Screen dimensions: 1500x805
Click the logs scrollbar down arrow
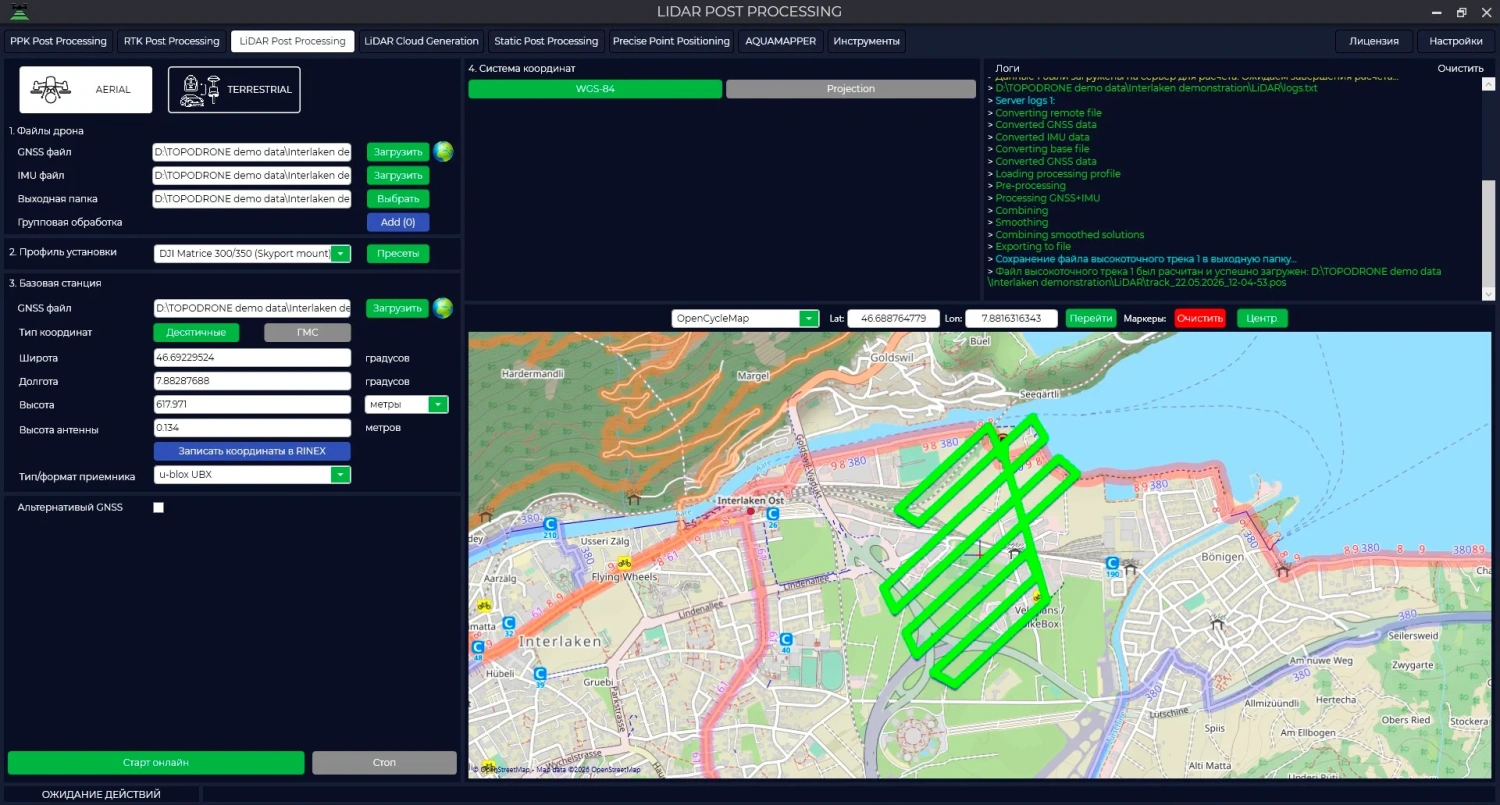pos(1488,293)
